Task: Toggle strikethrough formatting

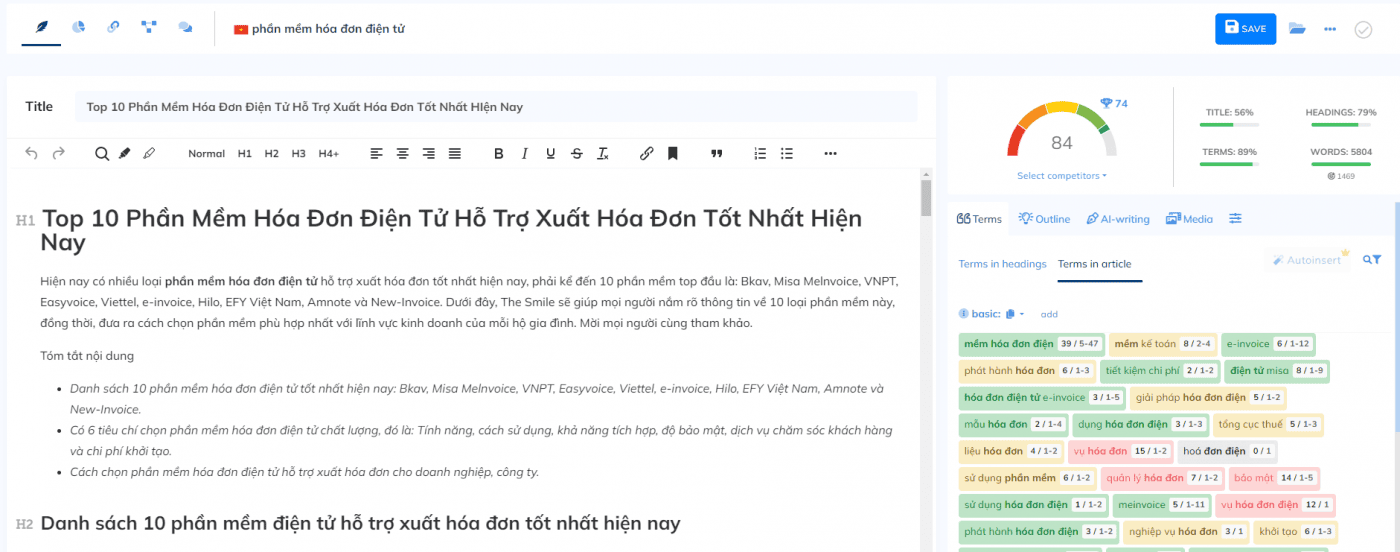Action: [x=577, y=153]
